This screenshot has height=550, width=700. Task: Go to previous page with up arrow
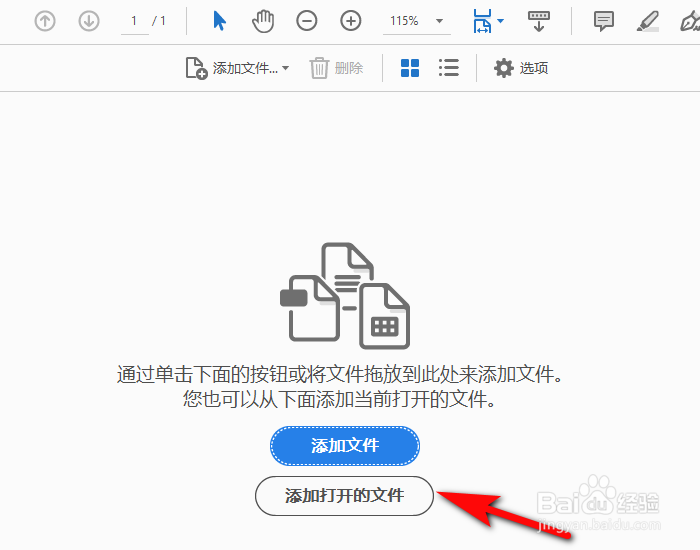[45, 21]
